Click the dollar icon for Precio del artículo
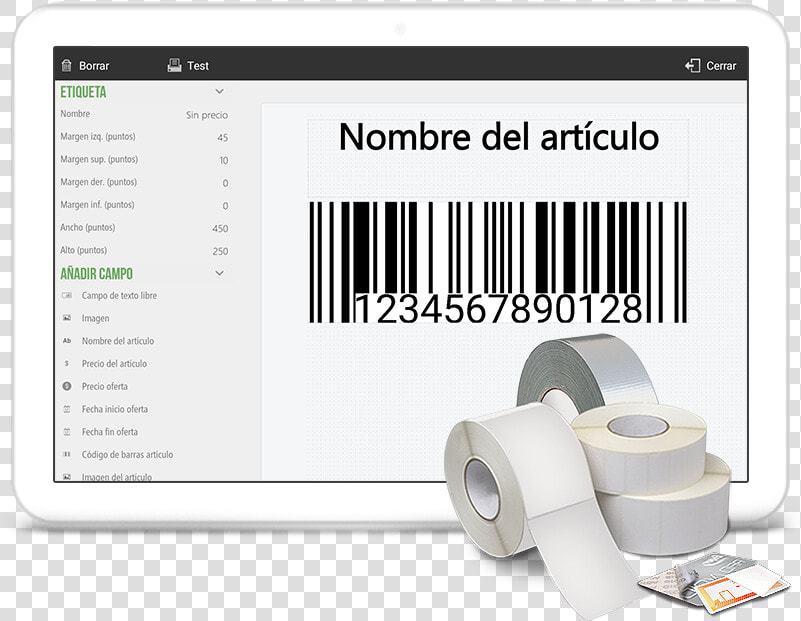801x621 pixels. coord(67,363)
